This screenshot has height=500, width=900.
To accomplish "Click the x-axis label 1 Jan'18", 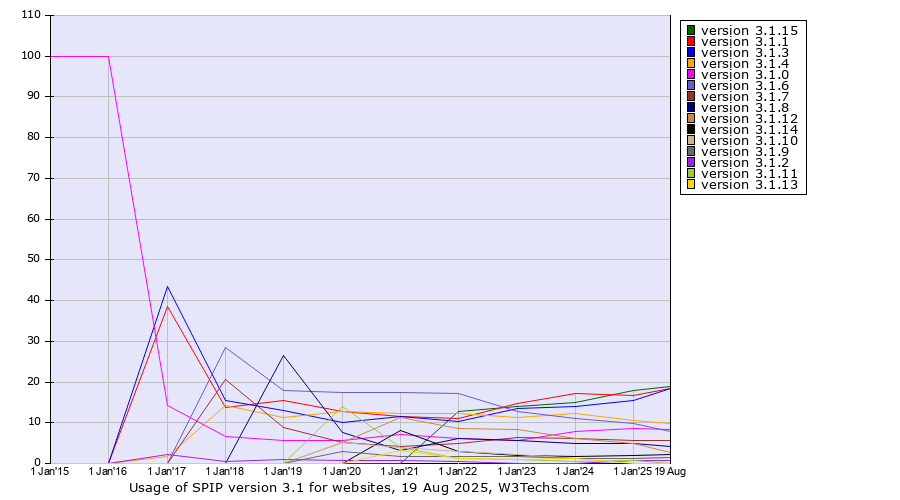I will point(225,471).
